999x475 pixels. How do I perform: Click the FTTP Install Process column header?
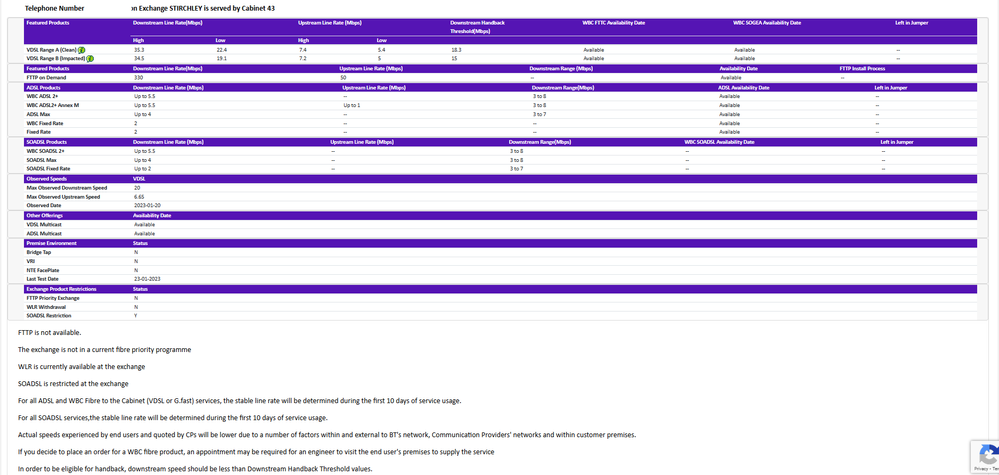(x=862, y=68)
